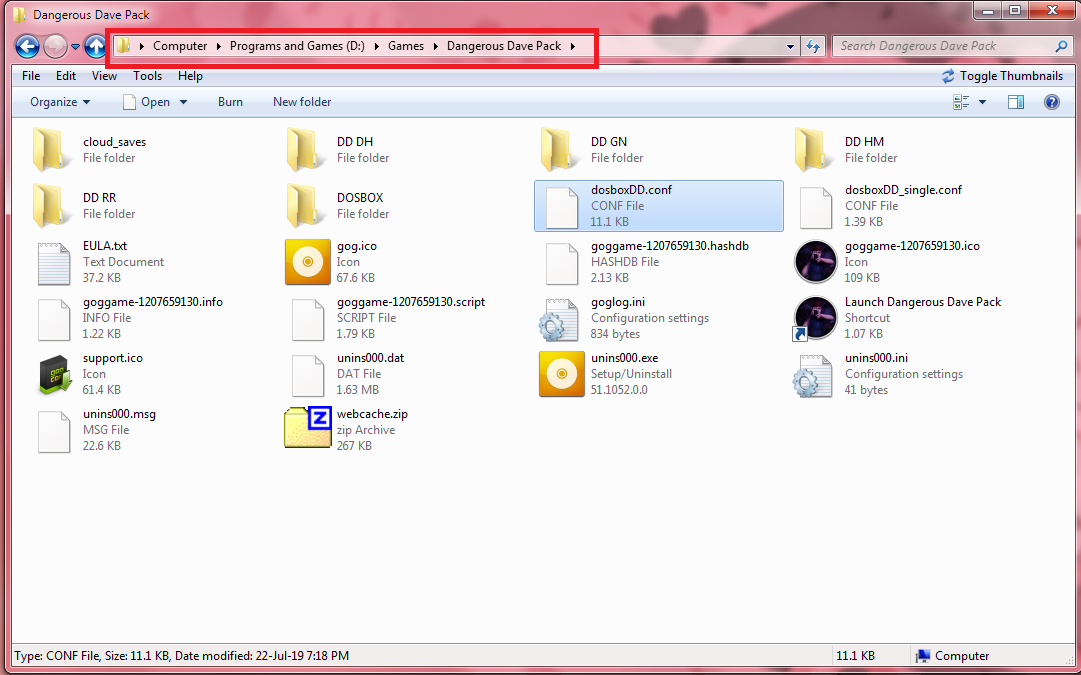This screenshot has height=675, width=1081.
Task: Select the DD DH folder icon
Action: click(305, 150)
